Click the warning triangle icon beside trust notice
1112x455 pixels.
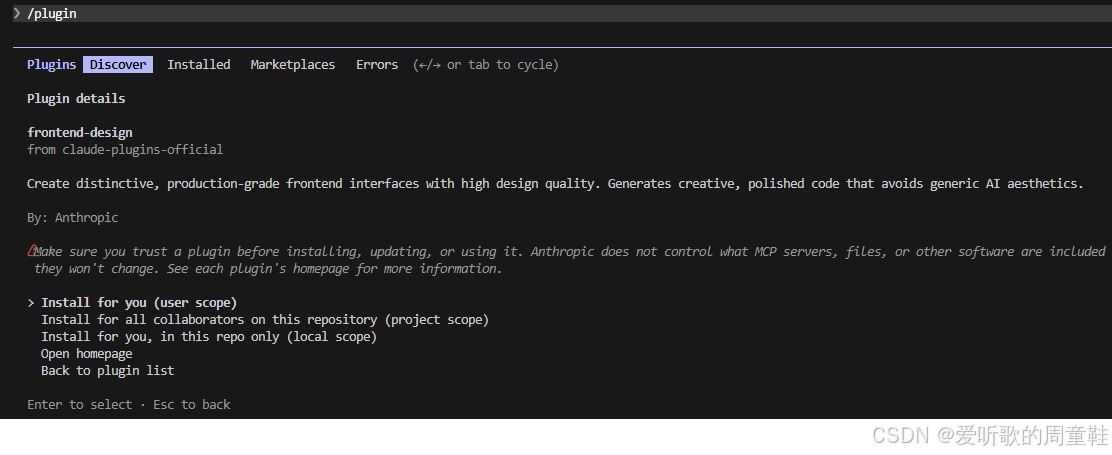[x=33, y=250]
